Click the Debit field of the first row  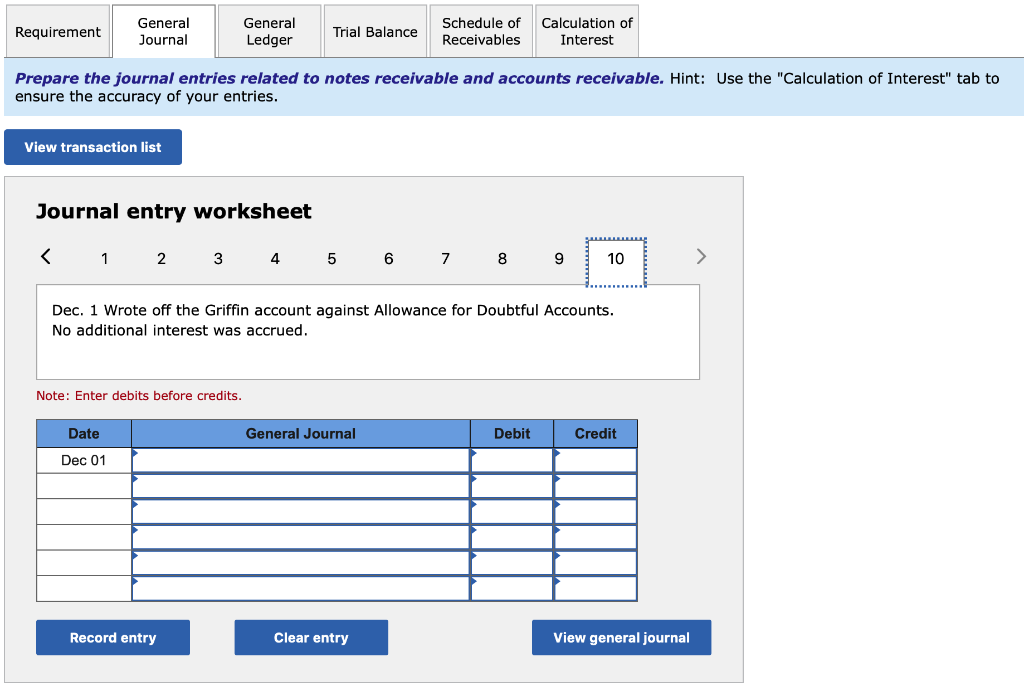[x=511, y=459]
